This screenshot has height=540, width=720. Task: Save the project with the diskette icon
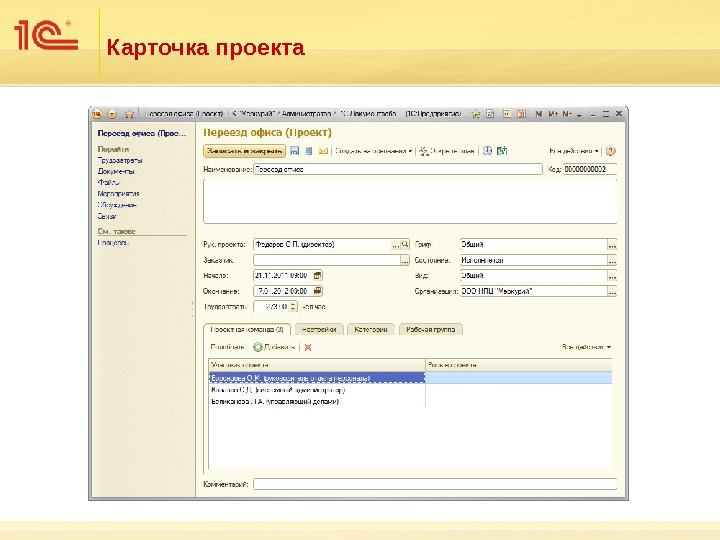[x=294, y=151]
